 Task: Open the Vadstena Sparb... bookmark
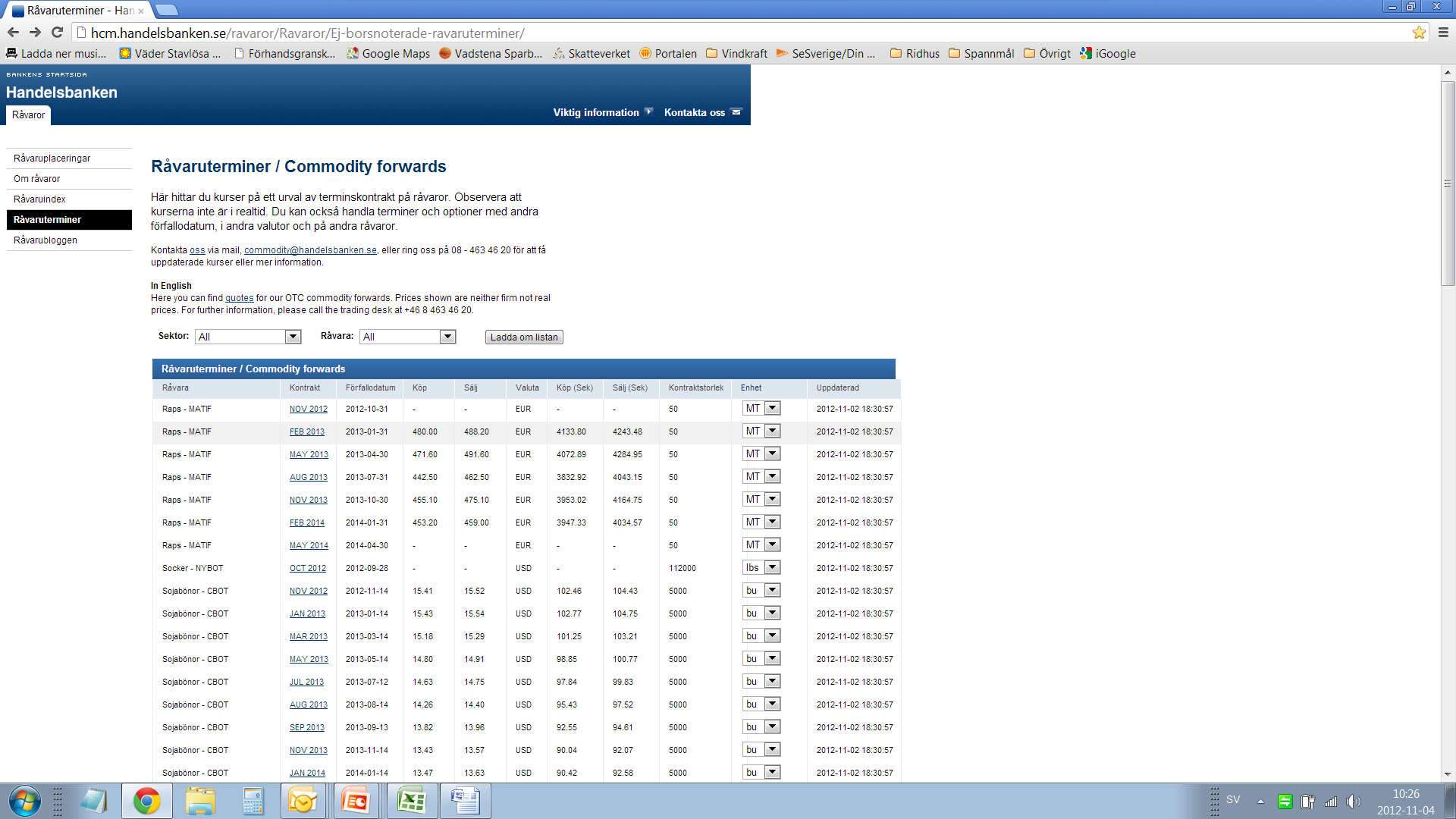tap(491, 54)
